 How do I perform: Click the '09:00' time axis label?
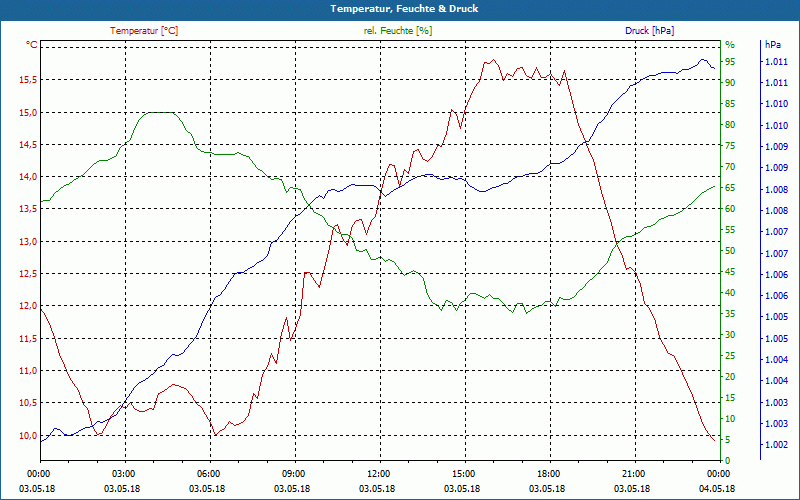click(292, 473)
